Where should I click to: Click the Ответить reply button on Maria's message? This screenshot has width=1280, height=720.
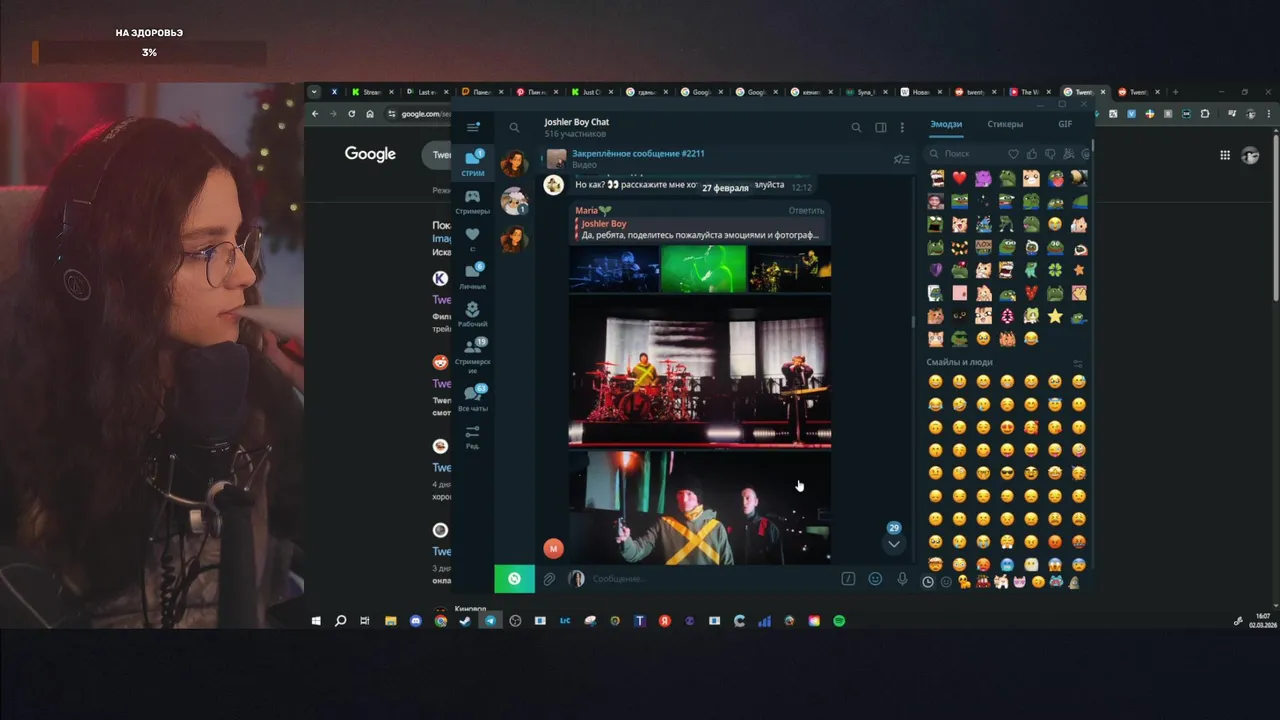(806, 210)
